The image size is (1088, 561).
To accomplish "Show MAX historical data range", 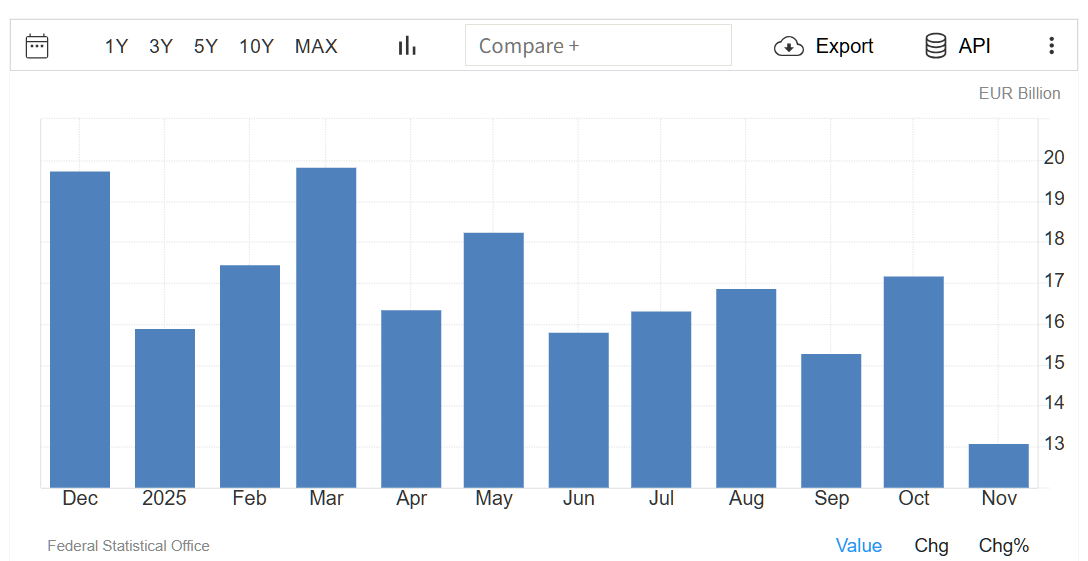I will [x=316, y=46].
